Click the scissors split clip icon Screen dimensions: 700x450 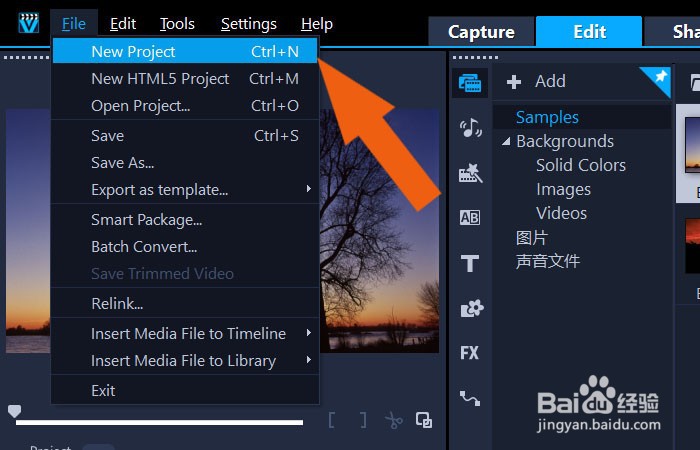coord(393,420)
